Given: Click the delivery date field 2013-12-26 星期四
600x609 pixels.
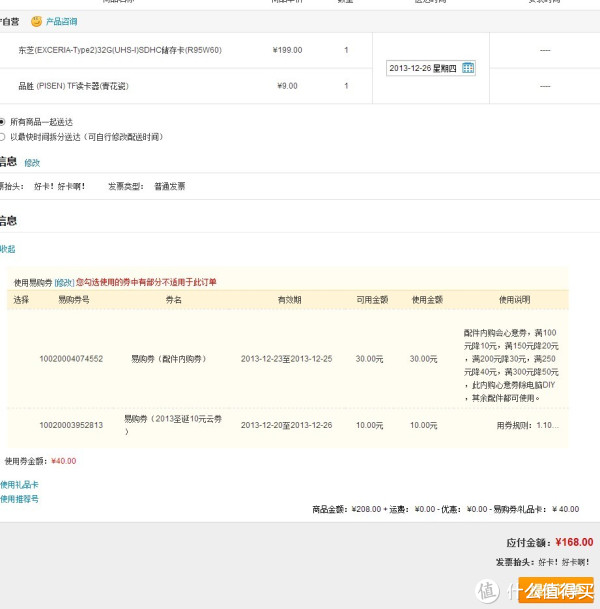Looking at the screenshot, I should click(x=431, y=68).
